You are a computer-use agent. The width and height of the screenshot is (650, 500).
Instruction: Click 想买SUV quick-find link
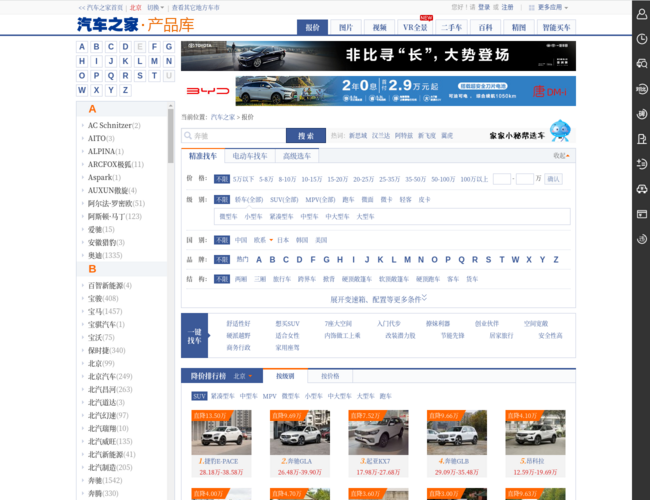click(287, 324)
